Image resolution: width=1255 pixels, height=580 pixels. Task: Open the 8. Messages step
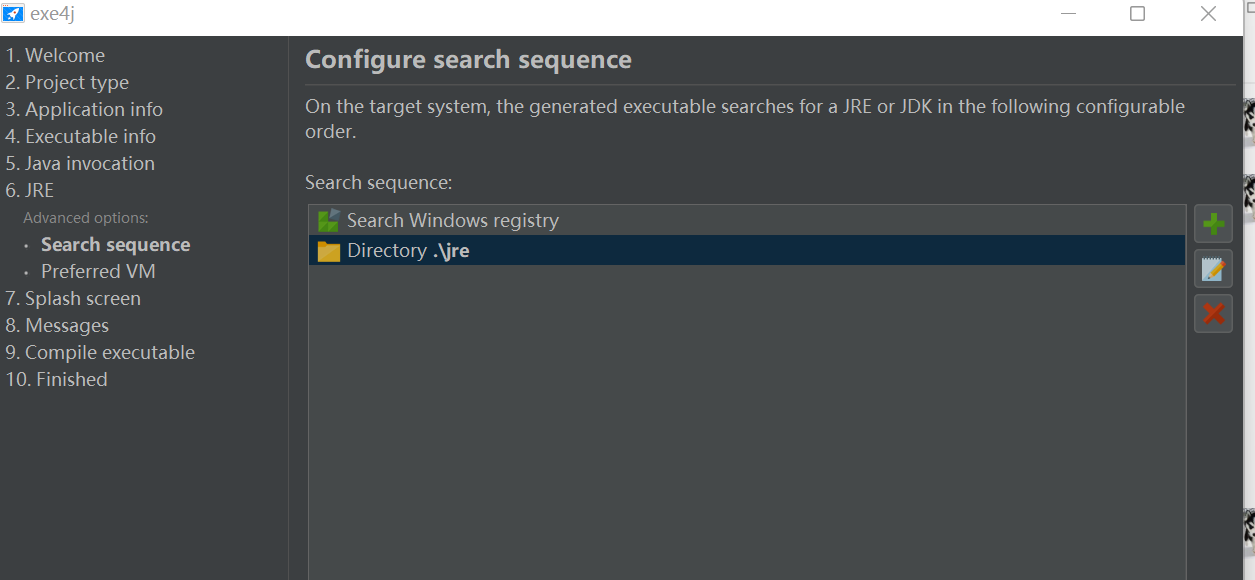pyautogui.click(x=57, y=326)
